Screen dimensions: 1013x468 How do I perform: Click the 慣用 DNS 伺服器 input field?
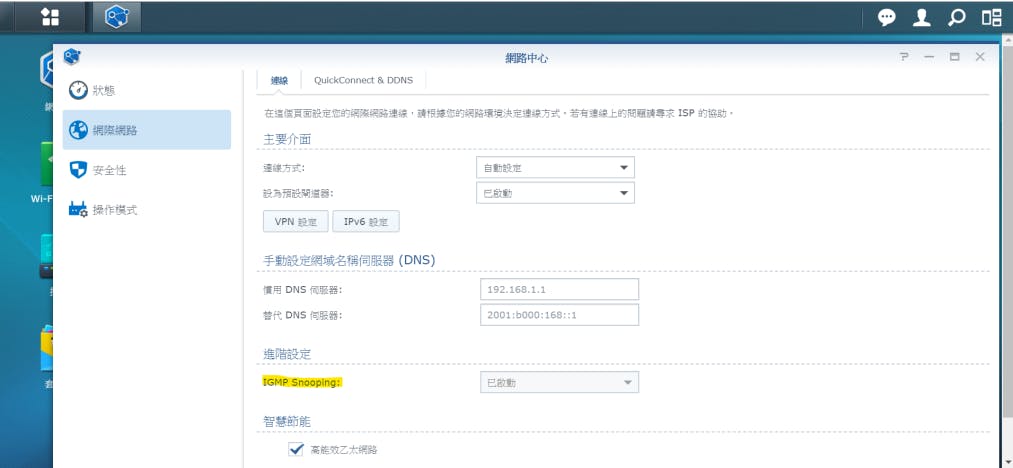pyautogui.click(x=559, y=289)
